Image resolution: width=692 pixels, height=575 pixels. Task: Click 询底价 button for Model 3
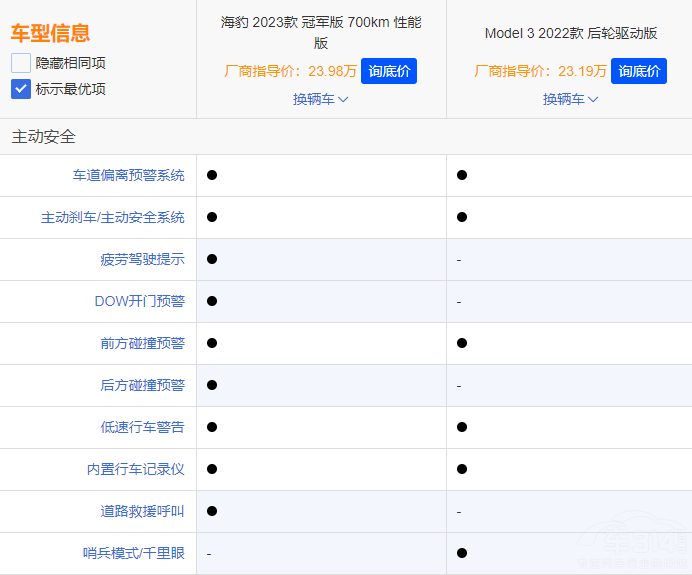[x=638, y=71]
